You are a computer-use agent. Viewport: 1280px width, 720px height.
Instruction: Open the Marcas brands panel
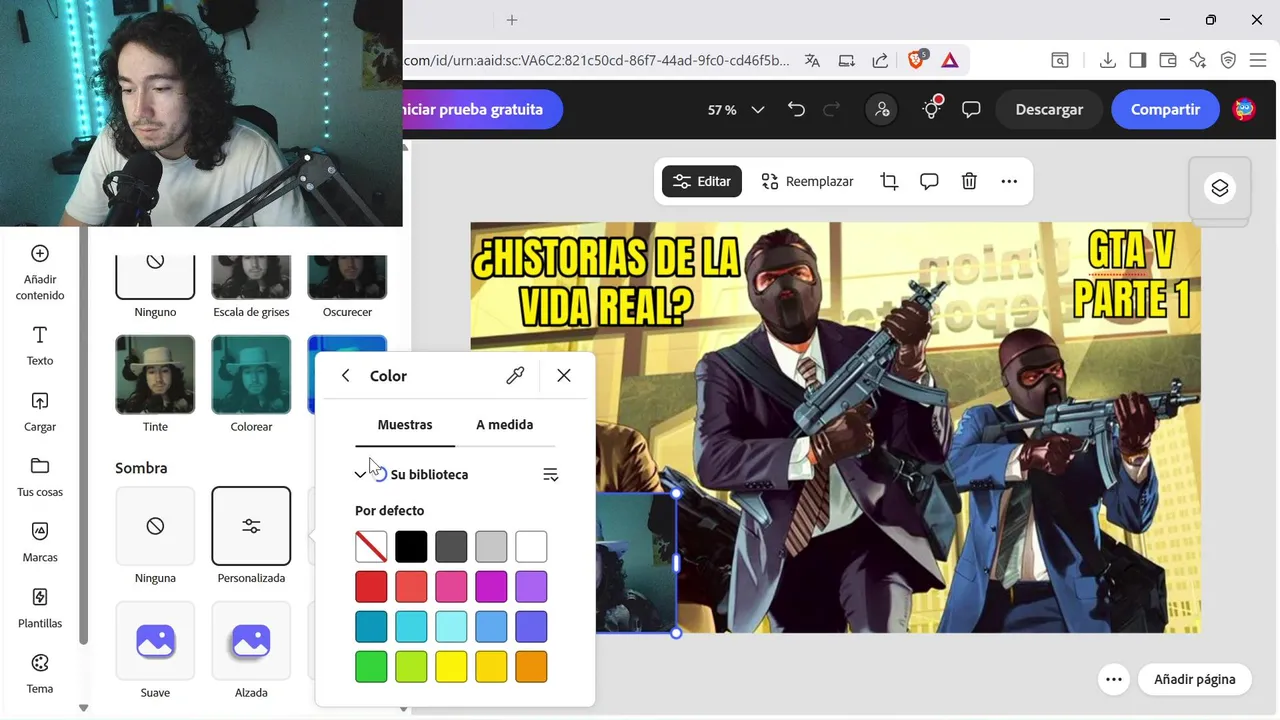[x=40, y=543]
